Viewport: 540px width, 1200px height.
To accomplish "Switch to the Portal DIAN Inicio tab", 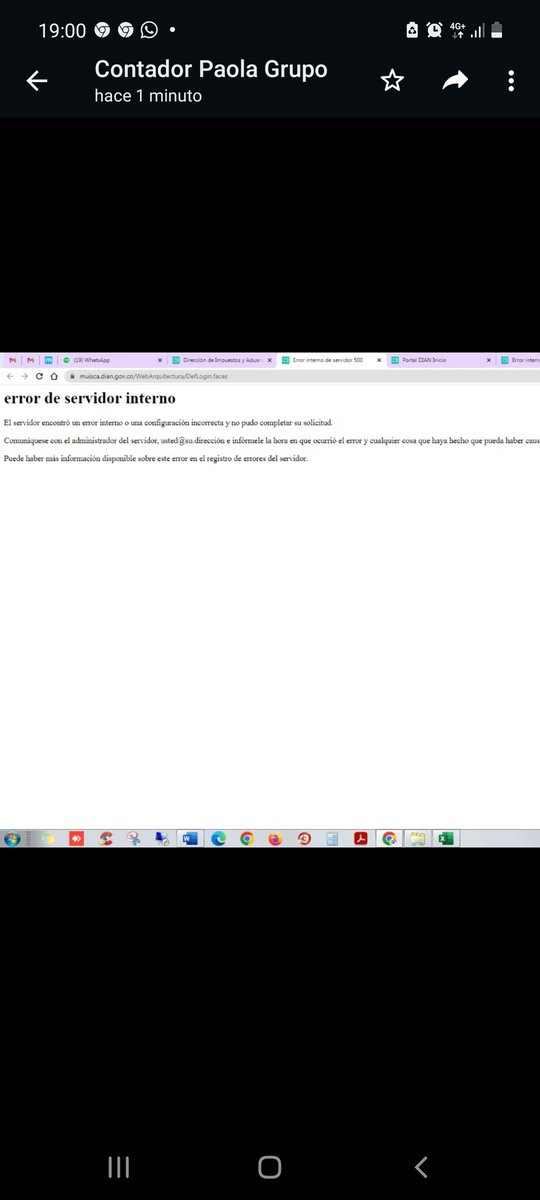I will [x=440, y=360].
